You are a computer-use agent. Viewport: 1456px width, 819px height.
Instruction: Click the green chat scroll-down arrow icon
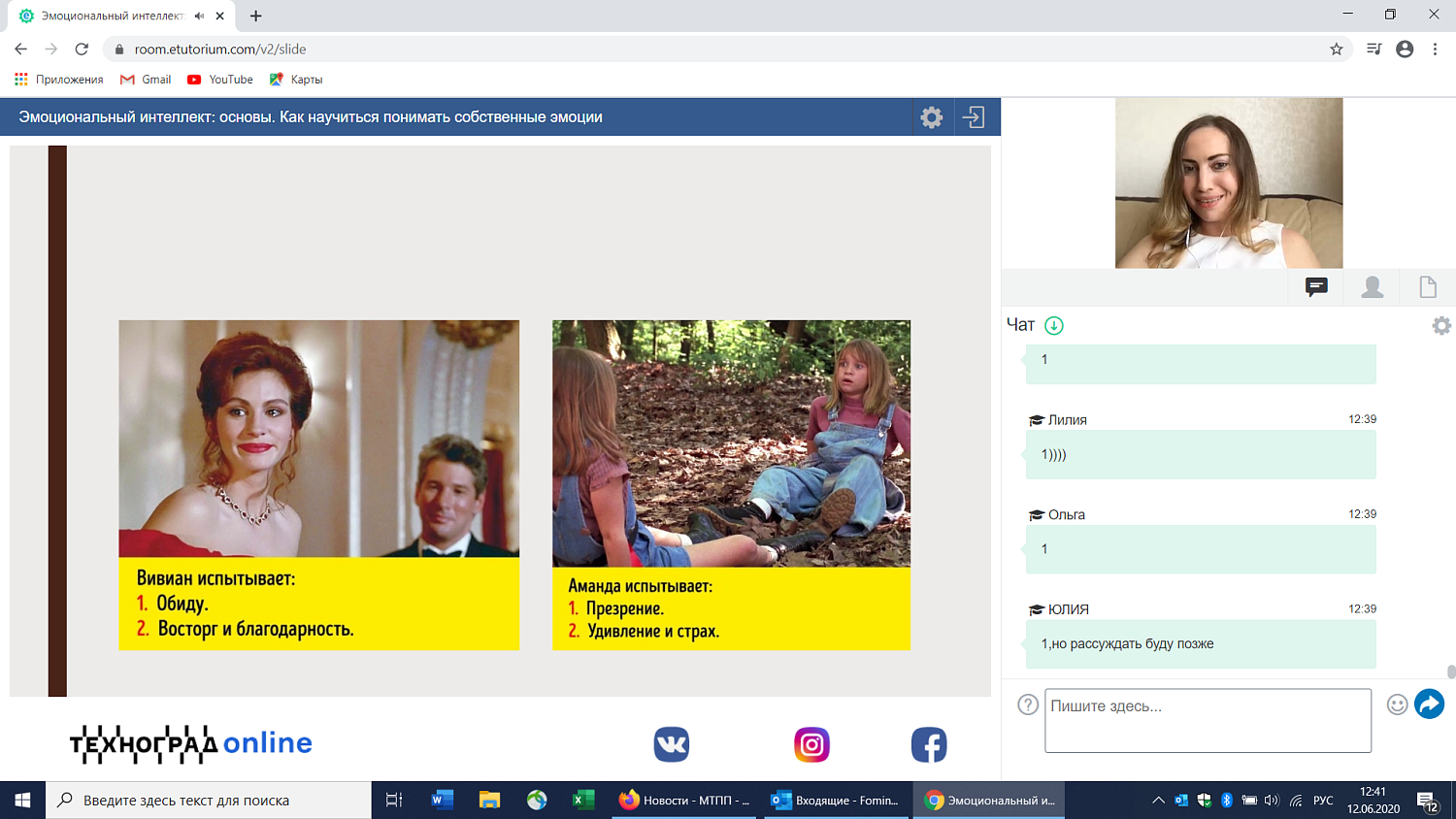1054,325
